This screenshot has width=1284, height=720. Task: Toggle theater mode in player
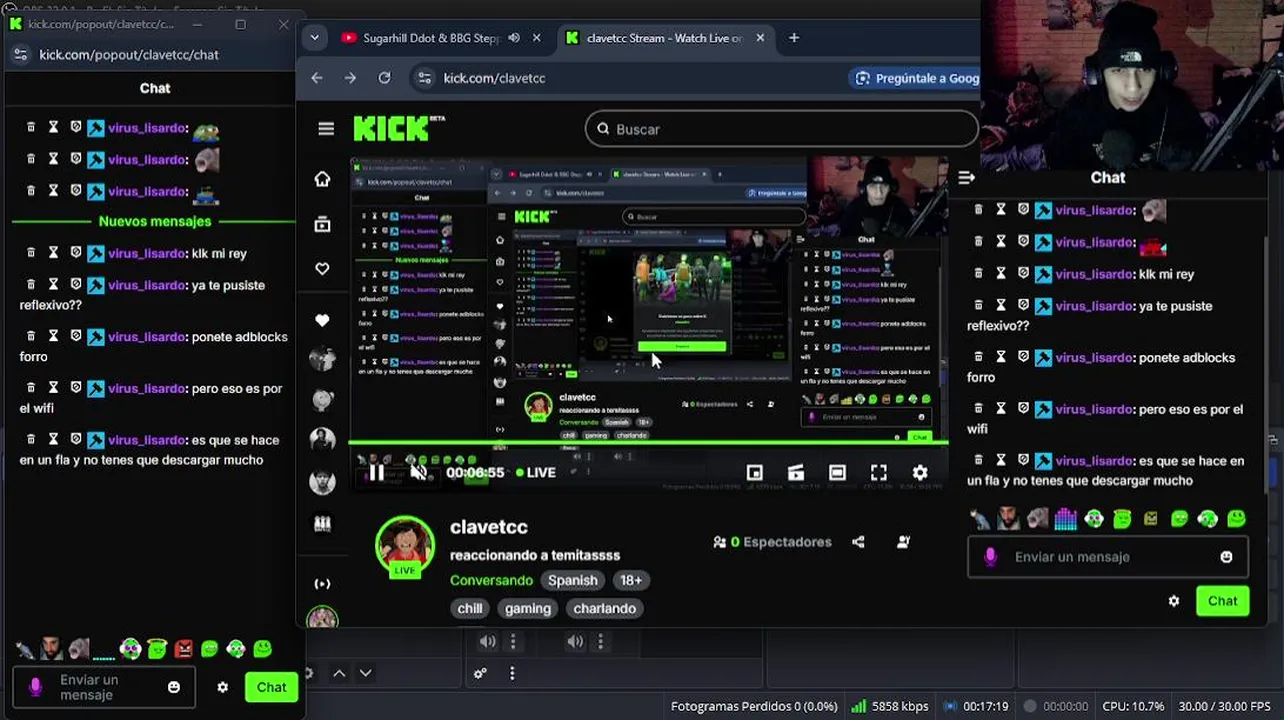837,473
